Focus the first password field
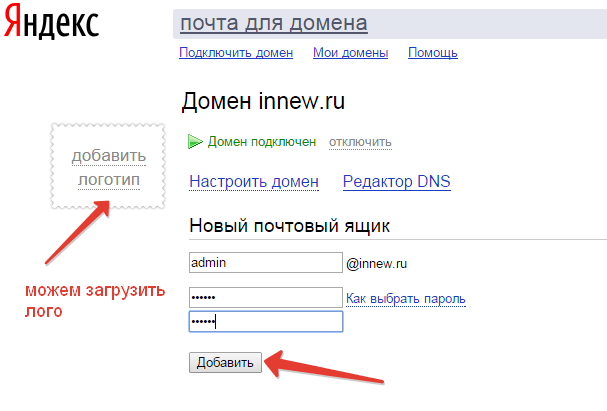The height and width of the screenshot is (411, 607). click(266, 297)
